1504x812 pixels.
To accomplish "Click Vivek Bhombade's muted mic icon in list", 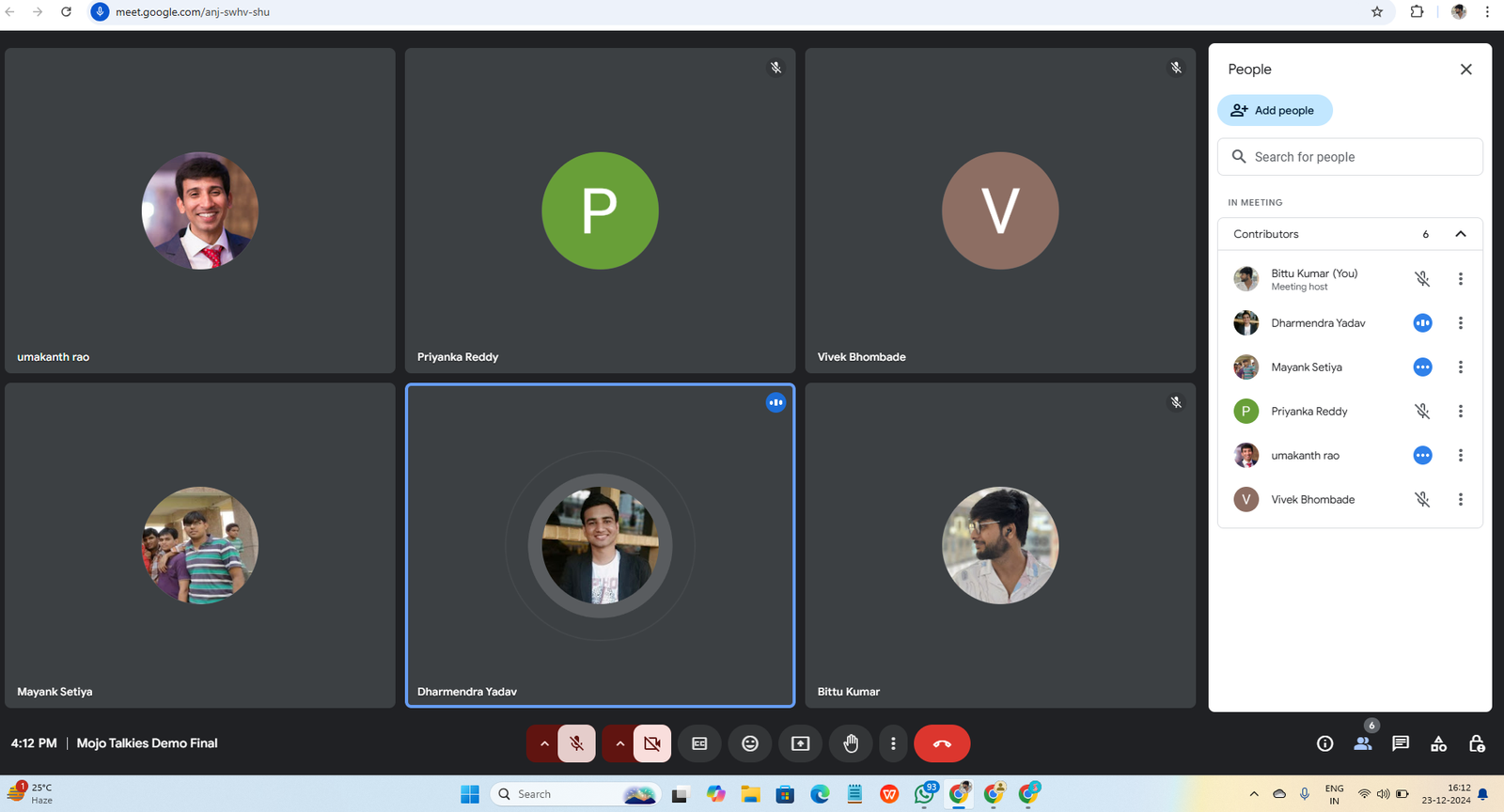I will (x=1422, y=500).
